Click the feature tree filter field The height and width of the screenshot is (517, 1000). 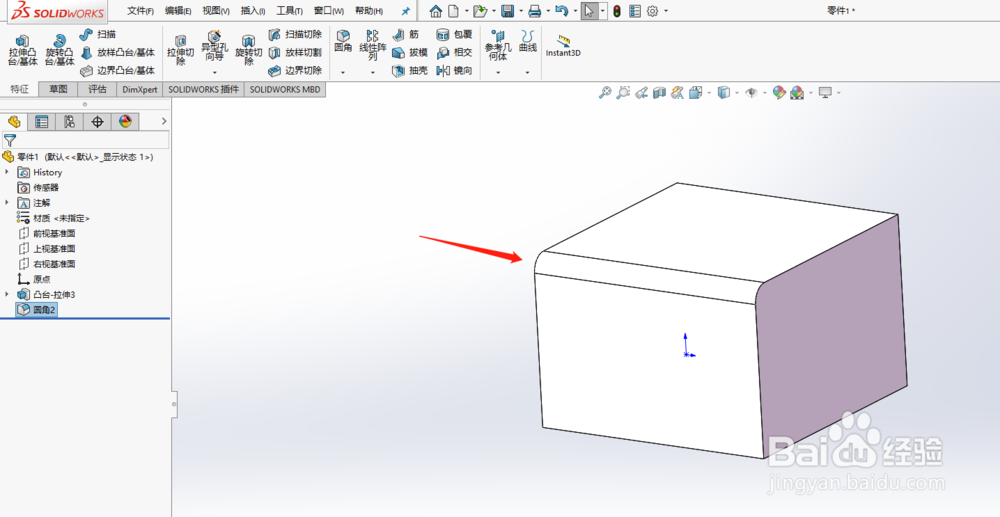85,140
